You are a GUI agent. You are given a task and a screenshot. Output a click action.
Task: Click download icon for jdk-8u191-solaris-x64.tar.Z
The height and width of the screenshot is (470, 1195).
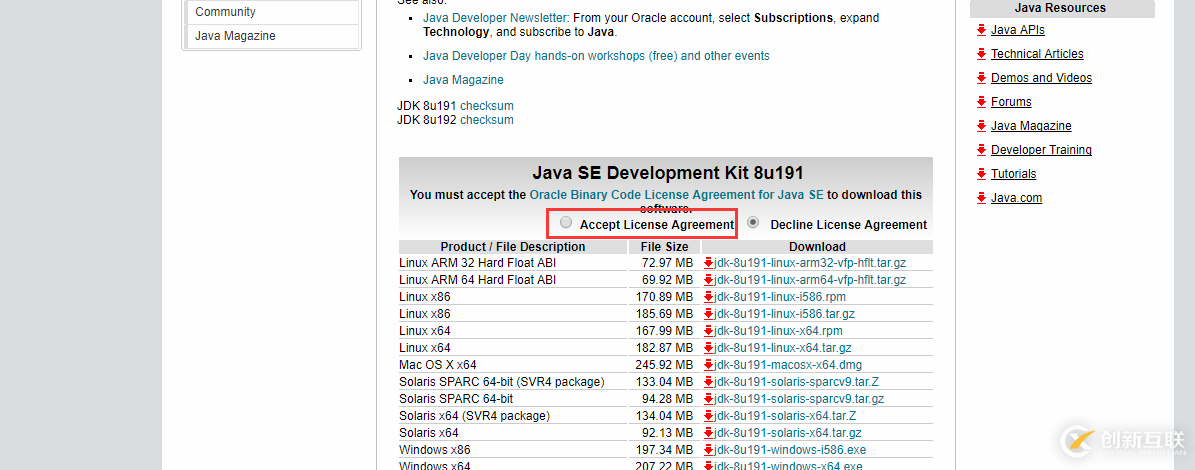pos(709,416)
